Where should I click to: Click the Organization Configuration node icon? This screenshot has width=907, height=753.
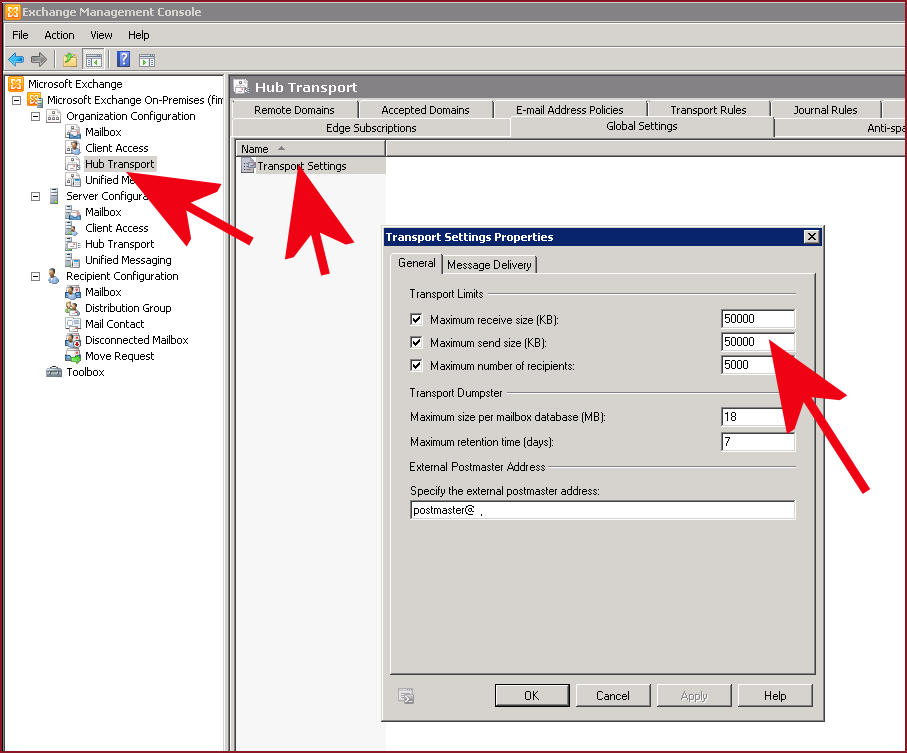53,116
